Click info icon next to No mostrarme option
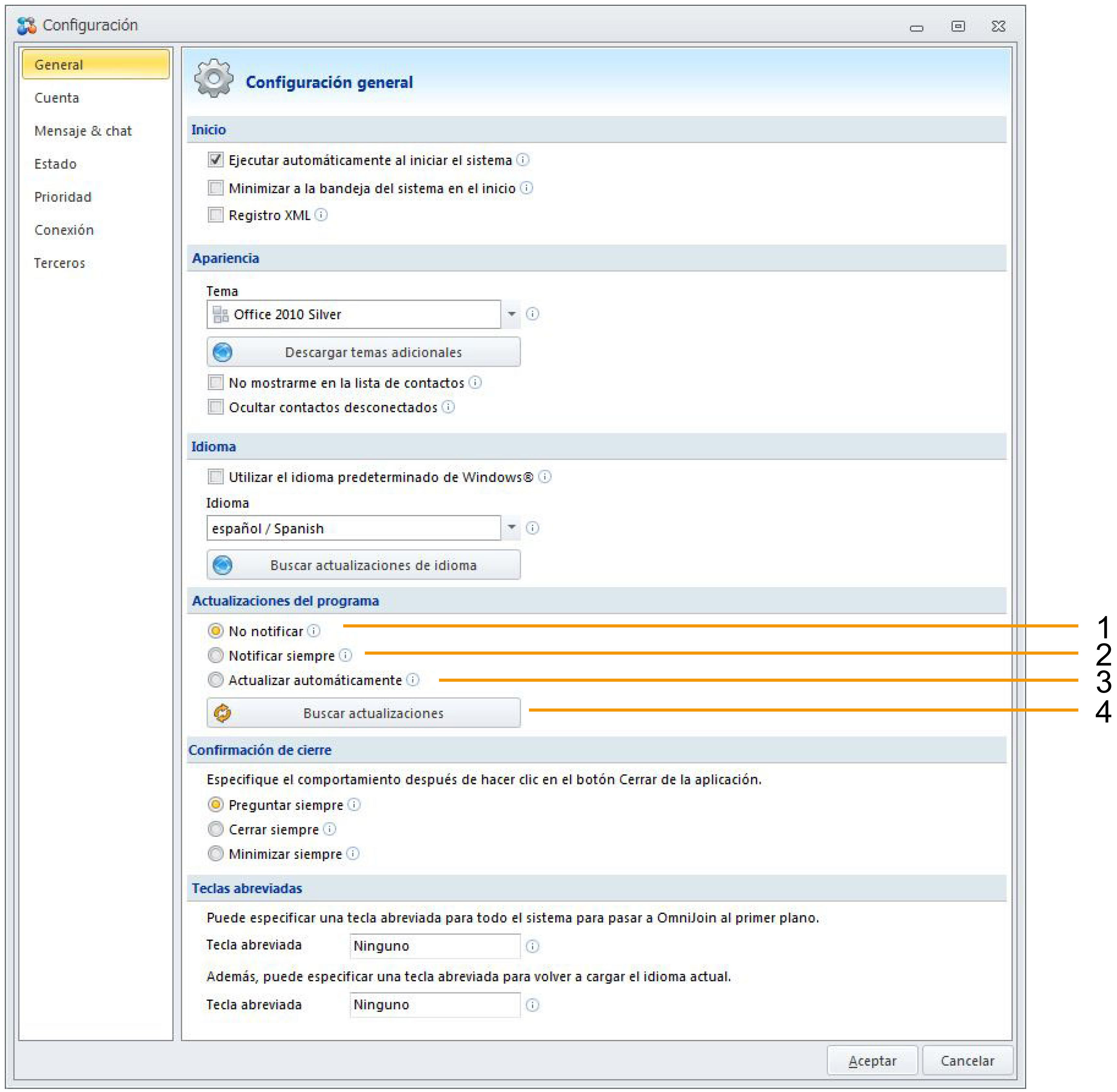Screen dimensions: 1117x1092 pyautogui.click(x=475, y=382)
